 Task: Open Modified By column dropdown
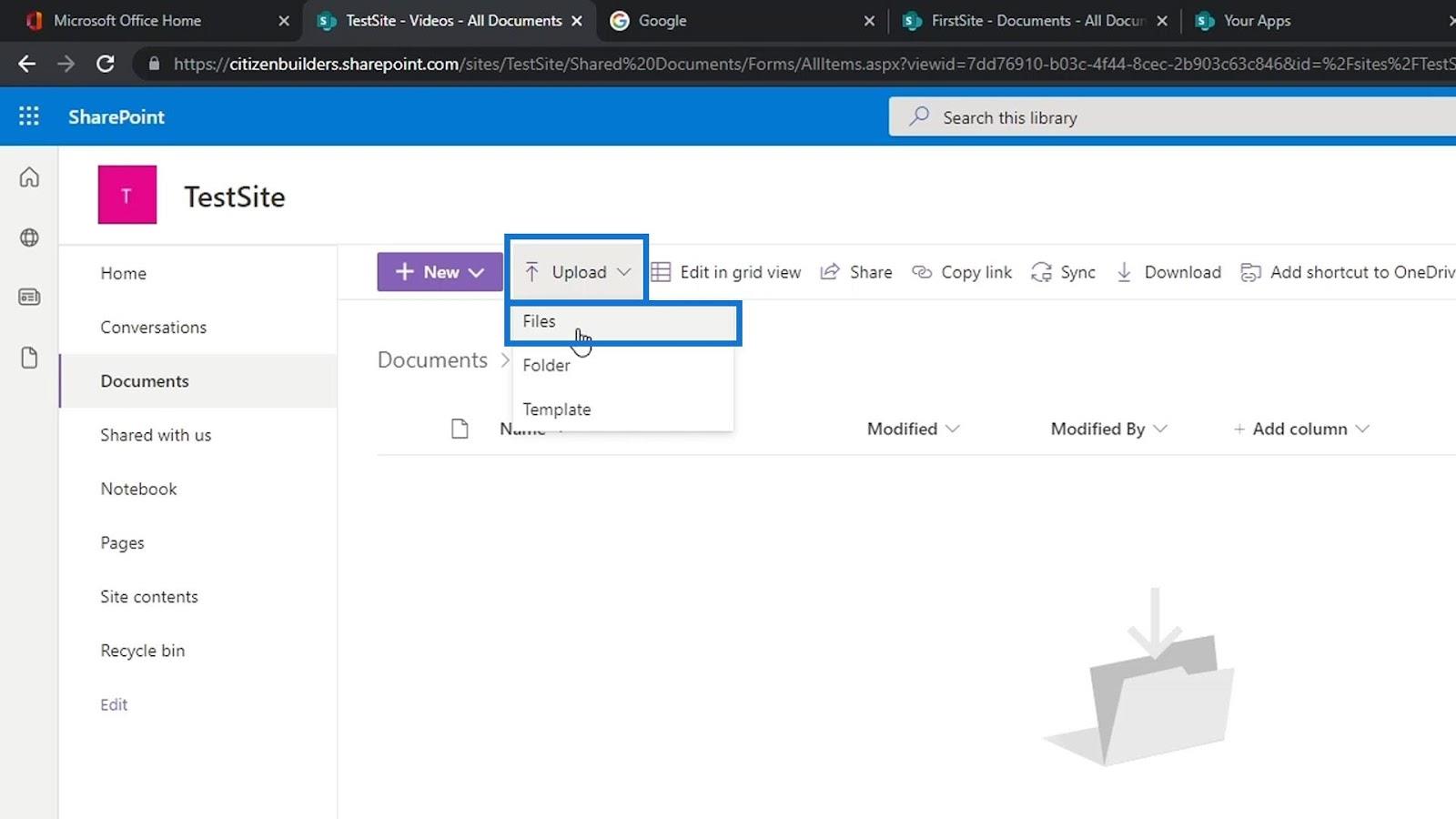click(x=1108, y=429)
